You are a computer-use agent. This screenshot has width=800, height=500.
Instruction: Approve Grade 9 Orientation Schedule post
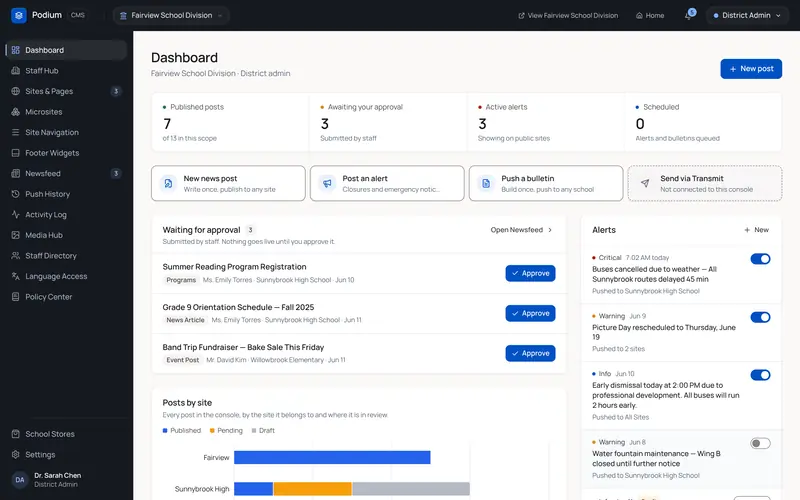(x=530, y=313)
